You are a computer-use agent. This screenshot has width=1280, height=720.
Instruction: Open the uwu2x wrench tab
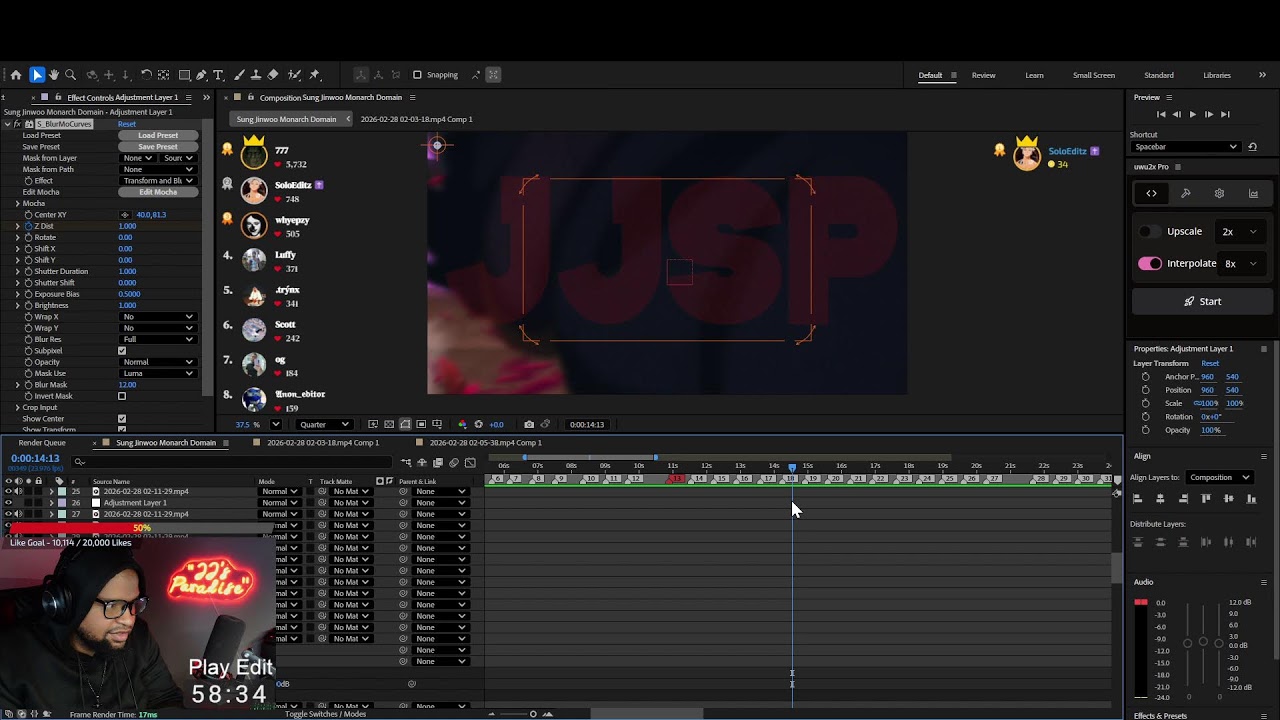(x=1185, y=193)
